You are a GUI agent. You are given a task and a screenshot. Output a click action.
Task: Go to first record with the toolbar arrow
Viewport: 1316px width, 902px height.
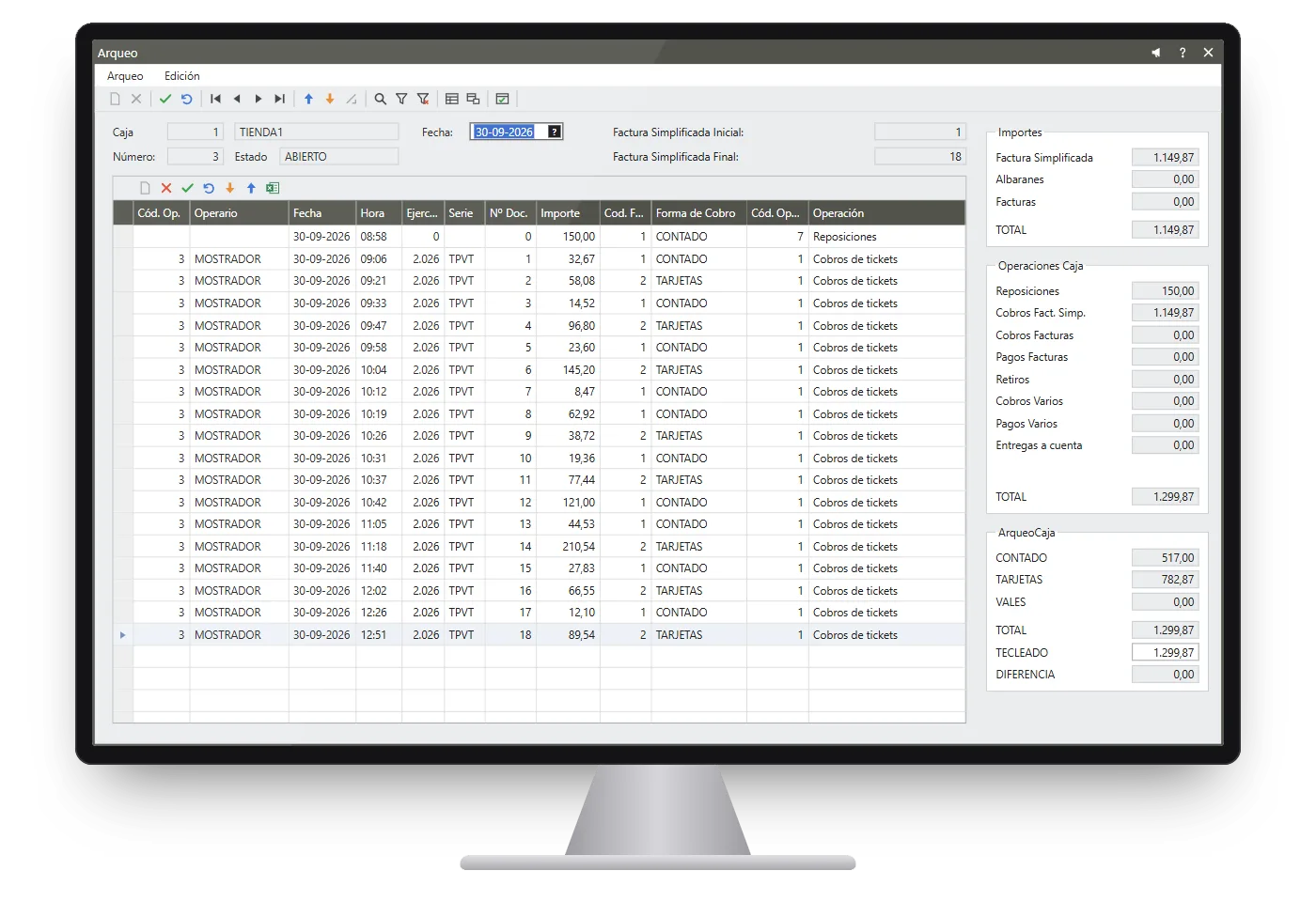point(215,99)
